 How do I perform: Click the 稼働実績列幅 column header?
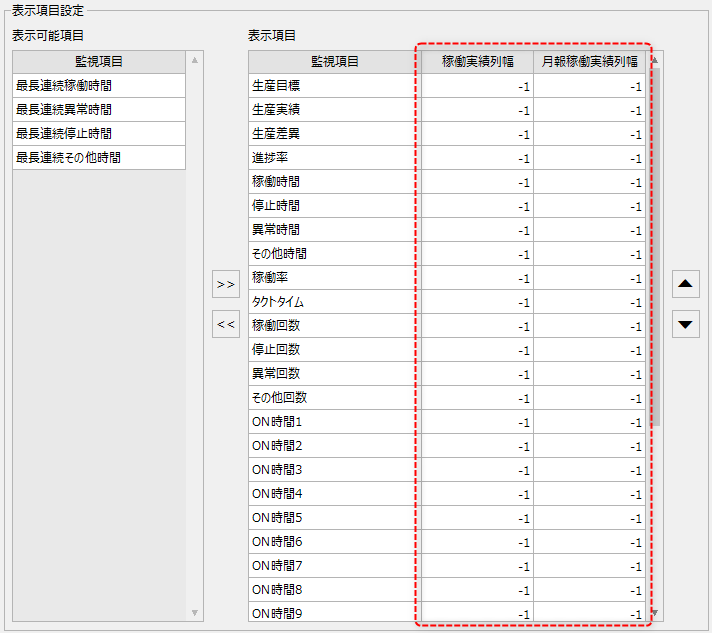(477, 62)
